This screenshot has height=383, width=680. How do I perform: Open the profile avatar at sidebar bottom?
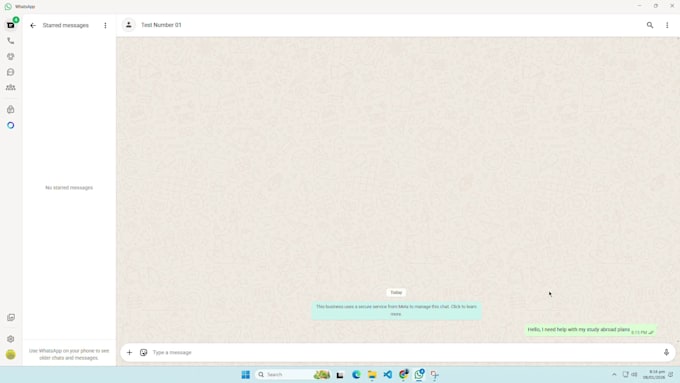(10, 354)
